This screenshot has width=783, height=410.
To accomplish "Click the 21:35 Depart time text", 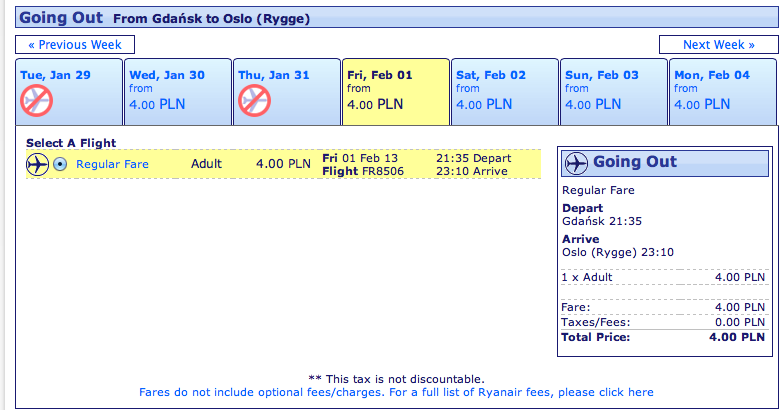I will (x=473, y=158).
